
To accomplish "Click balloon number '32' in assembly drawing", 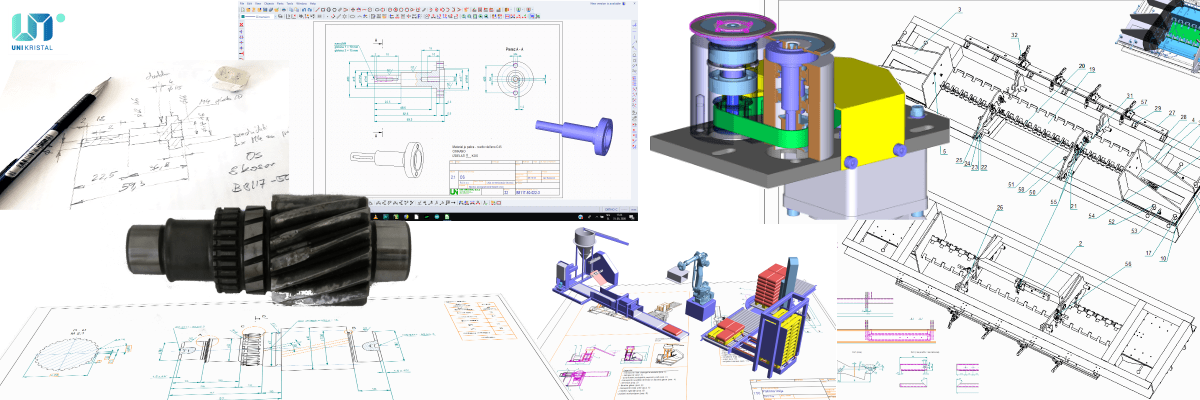I will click(1014, 35).
